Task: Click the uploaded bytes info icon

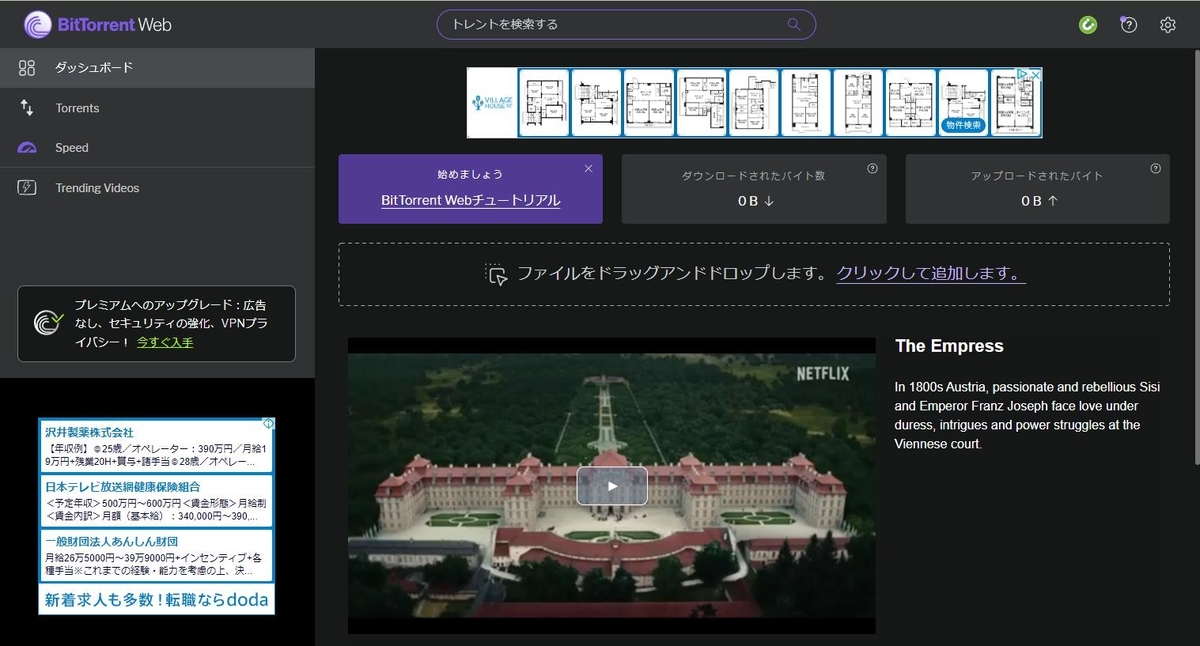Action: [1155, 169]
